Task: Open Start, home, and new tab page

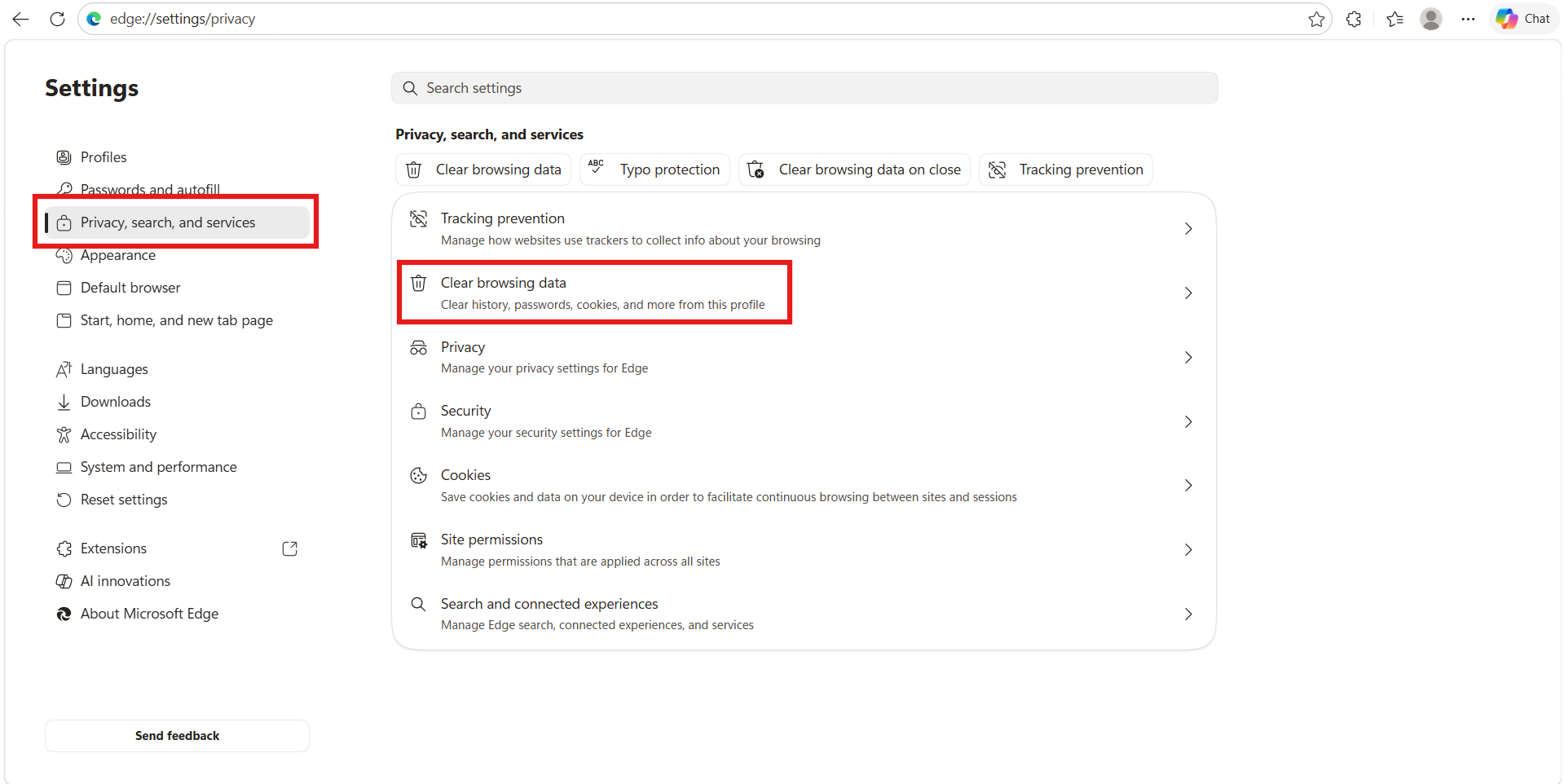Action: point(177,320)
